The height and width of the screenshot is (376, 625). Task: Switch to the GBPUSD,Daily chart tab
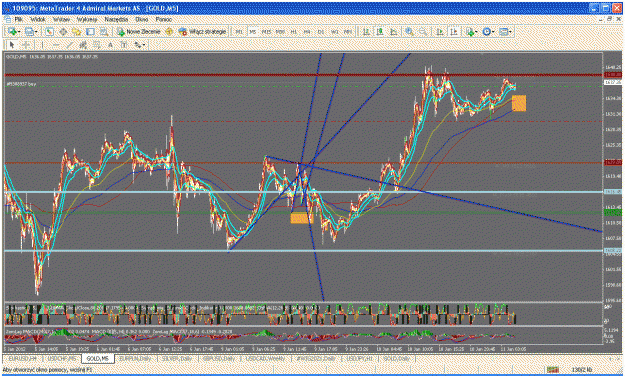click(219, 358)
